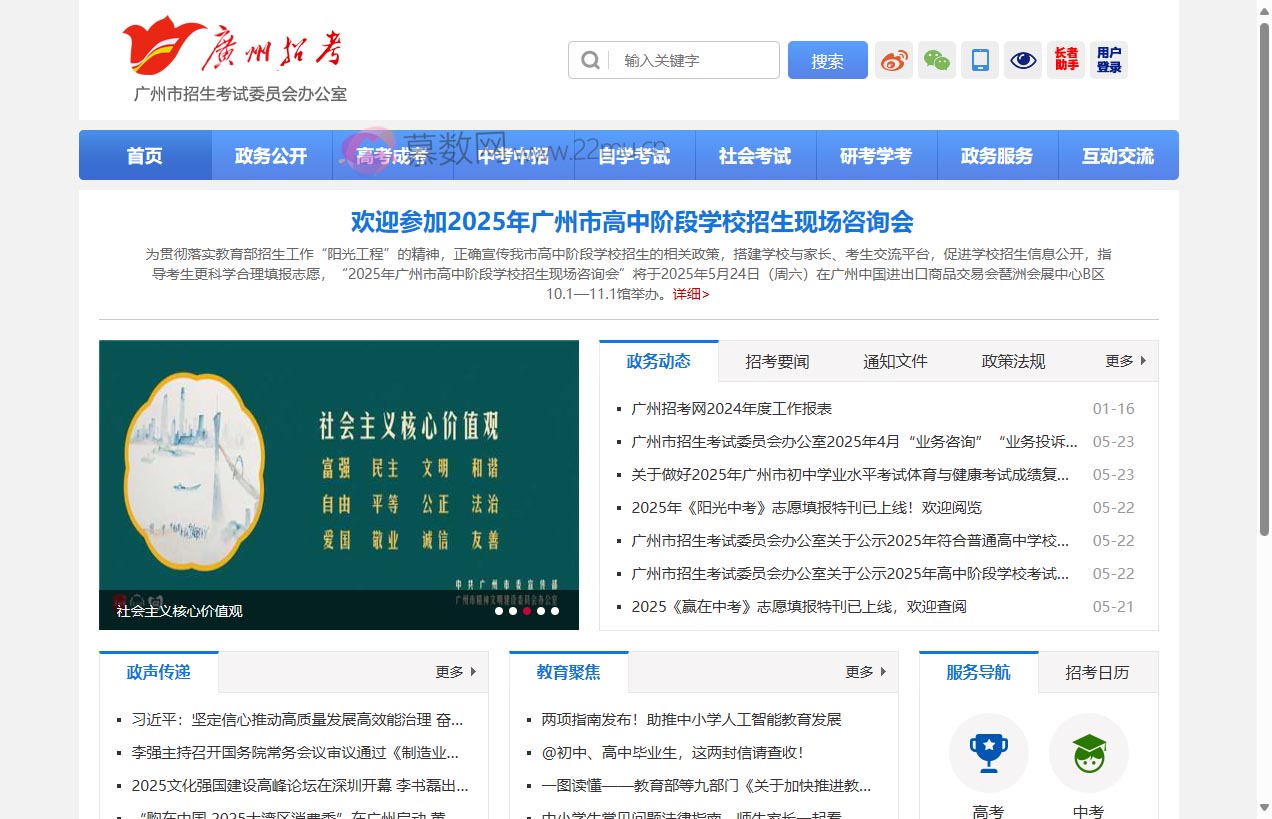Open the 研考学考 navigation menu
This screenshot has height=819, width=1272.
[876, 155]
